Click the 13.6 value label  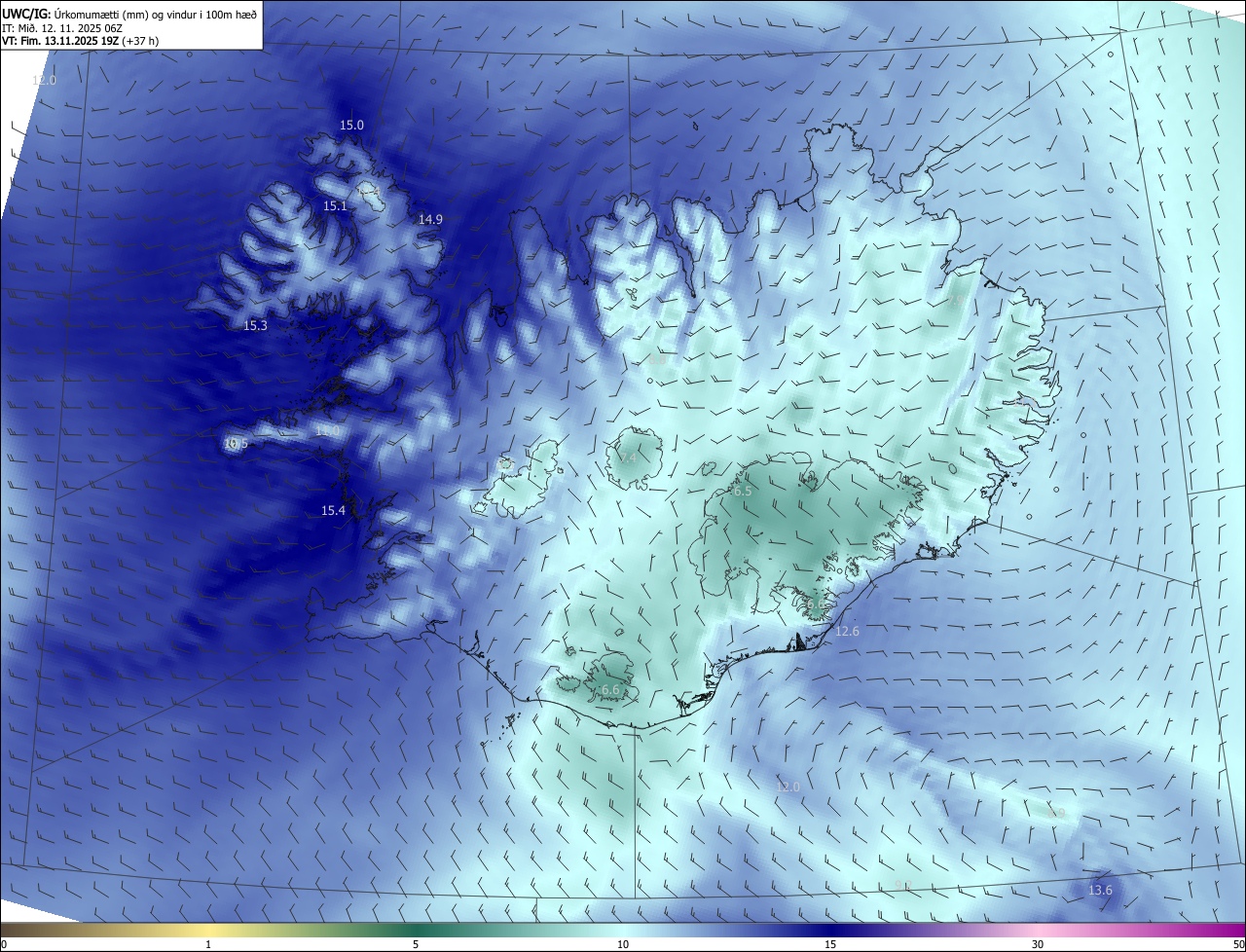pyautogui.click(x=1100, y=891)
